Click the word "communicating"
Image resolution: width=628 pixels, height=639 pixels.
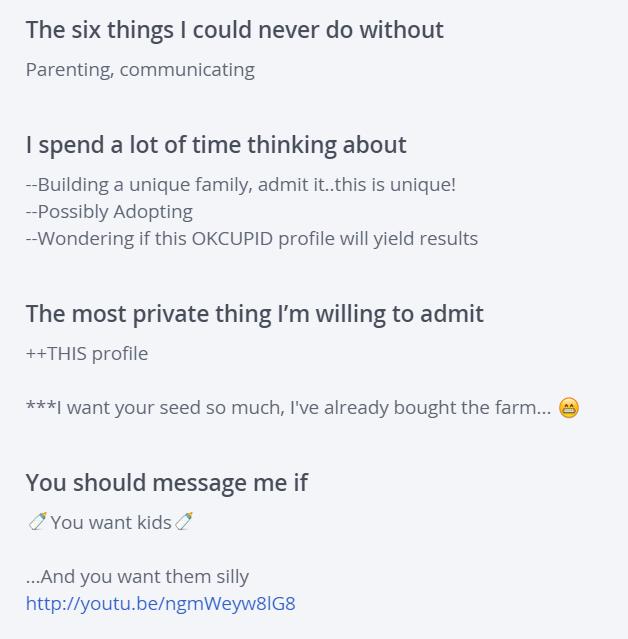[x=187, y=69]
